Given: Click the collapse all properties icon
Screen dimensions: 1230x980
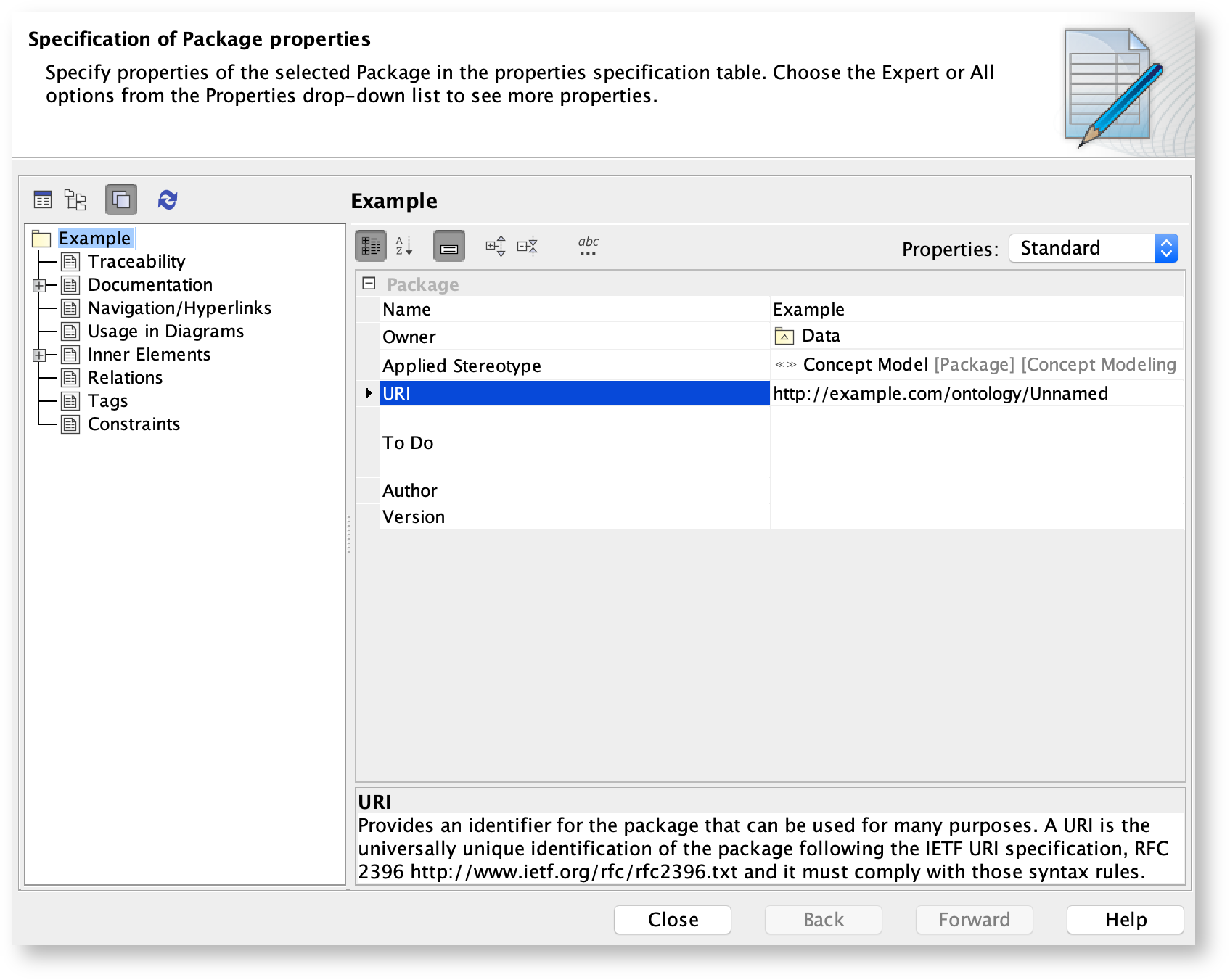Looking at the screenshot, I should coord(528,247).
